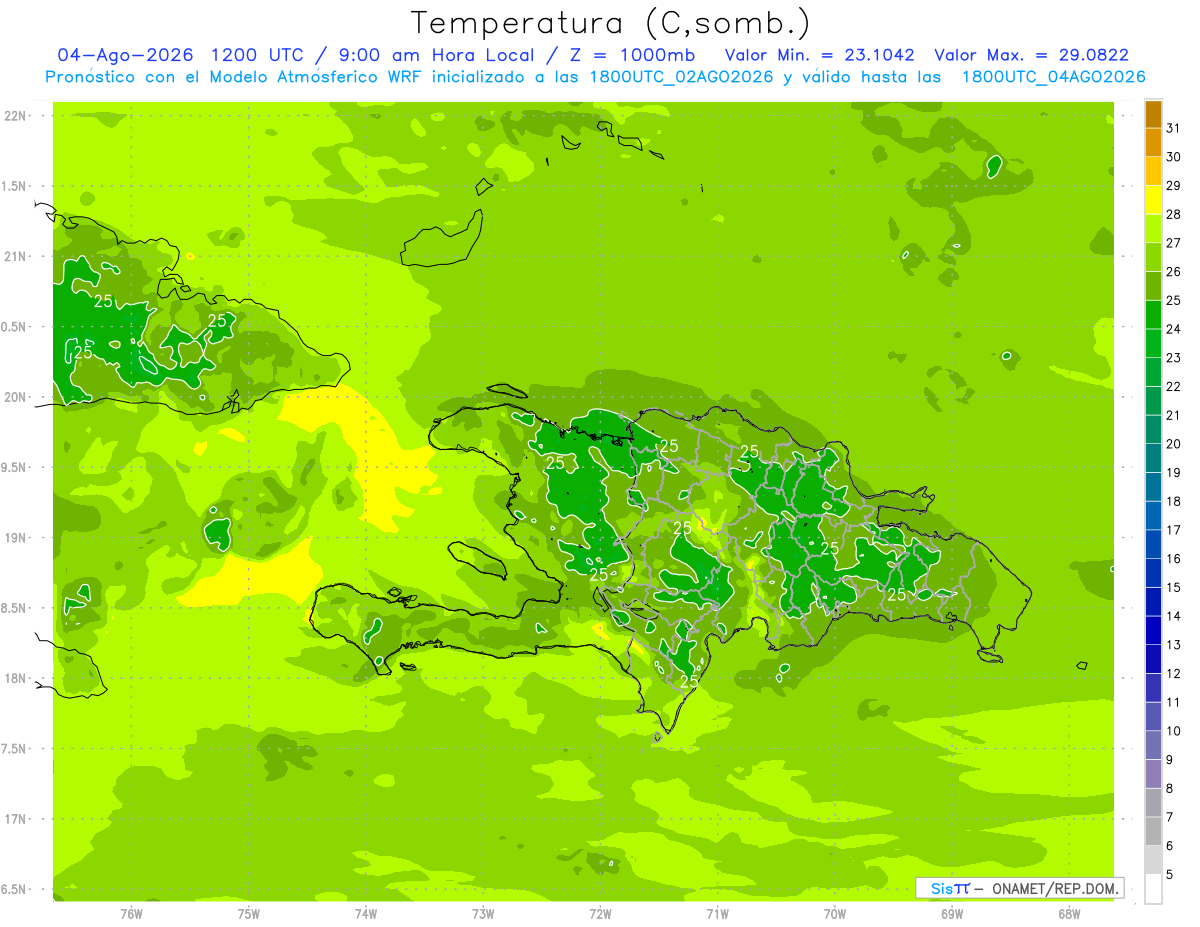
Task: Click the longitude label "73W"
Action: [x=483, y=913]
